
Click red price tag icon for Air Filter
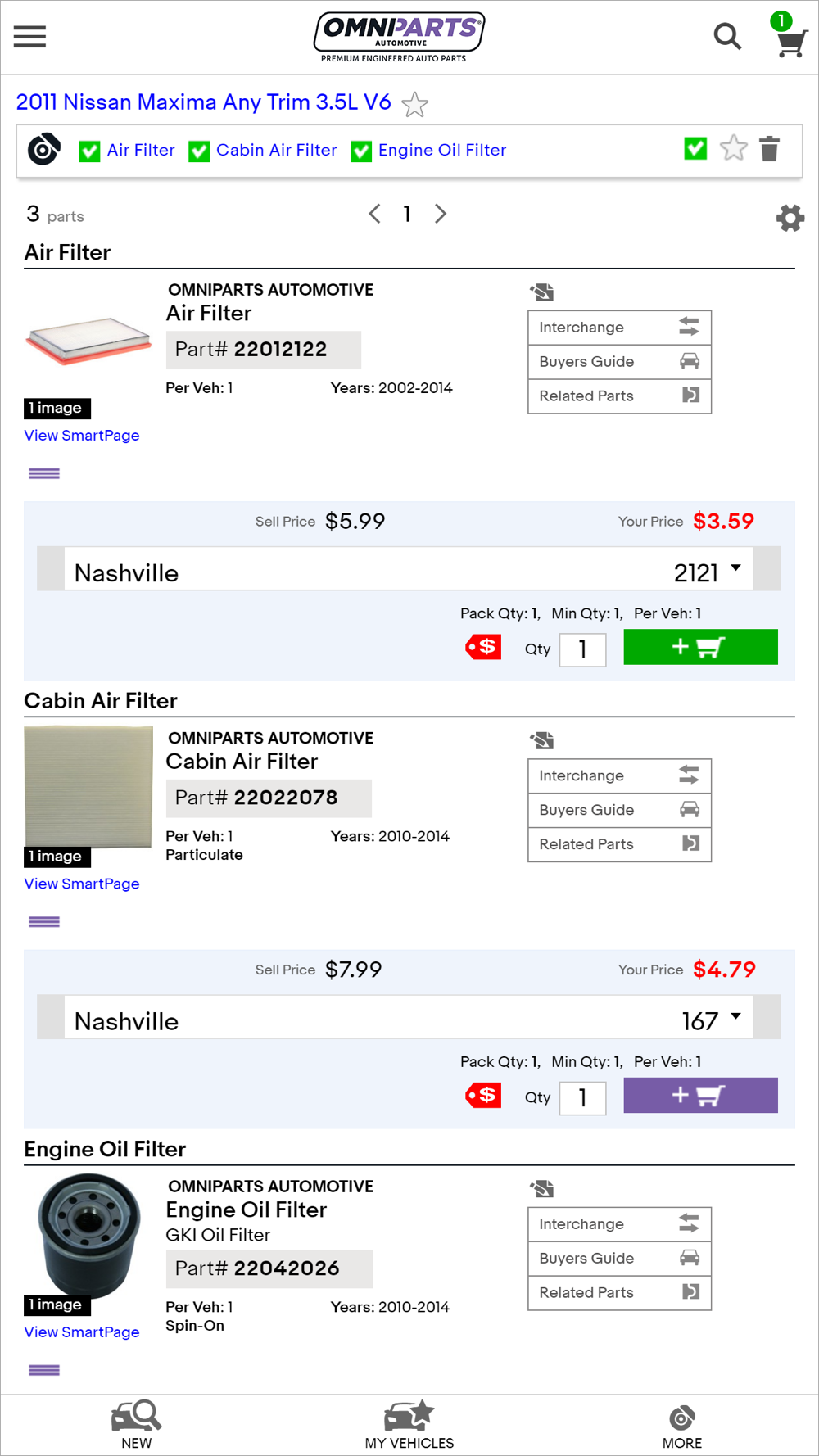[x=483, y=647]
